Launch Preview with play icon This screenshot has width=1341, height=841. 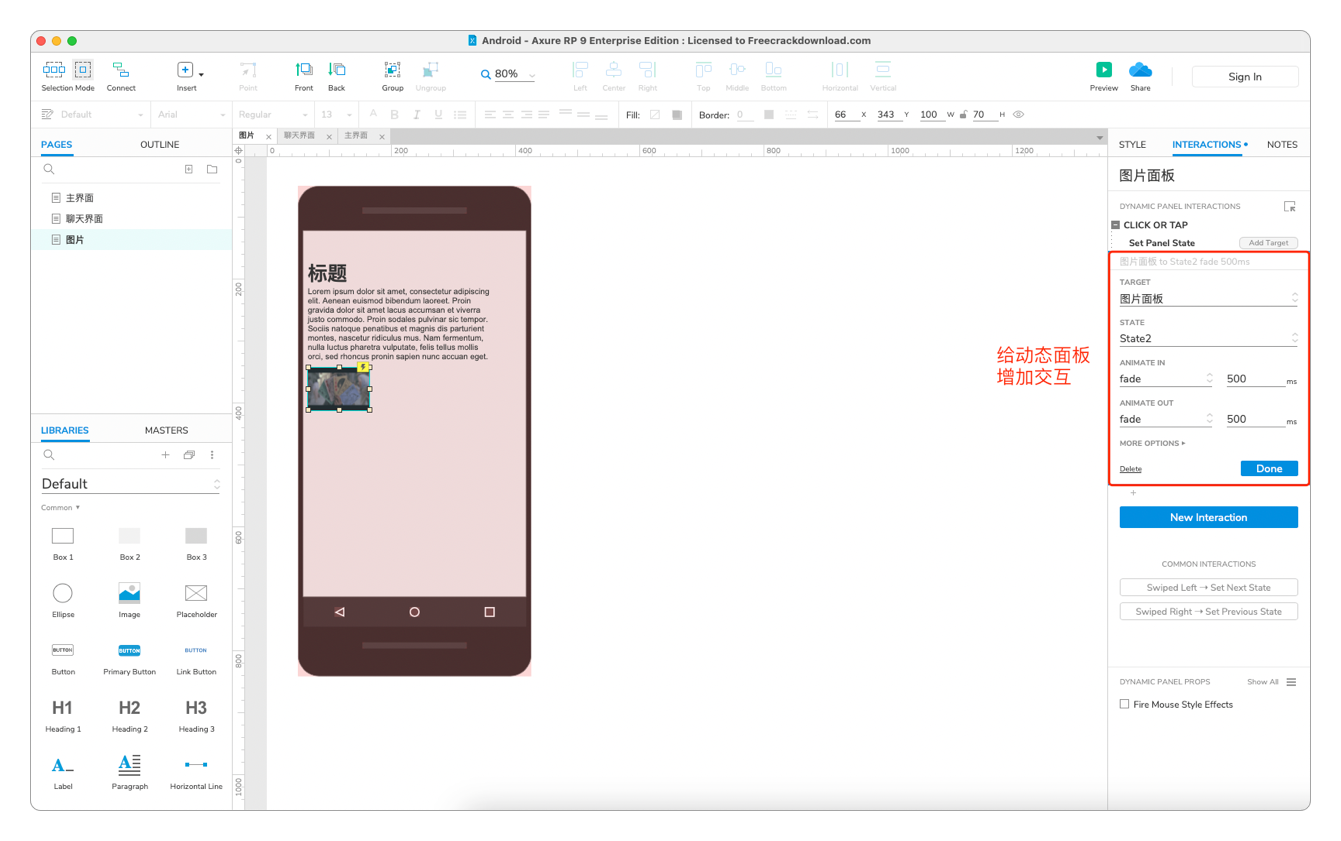(x=1104, y=69)
